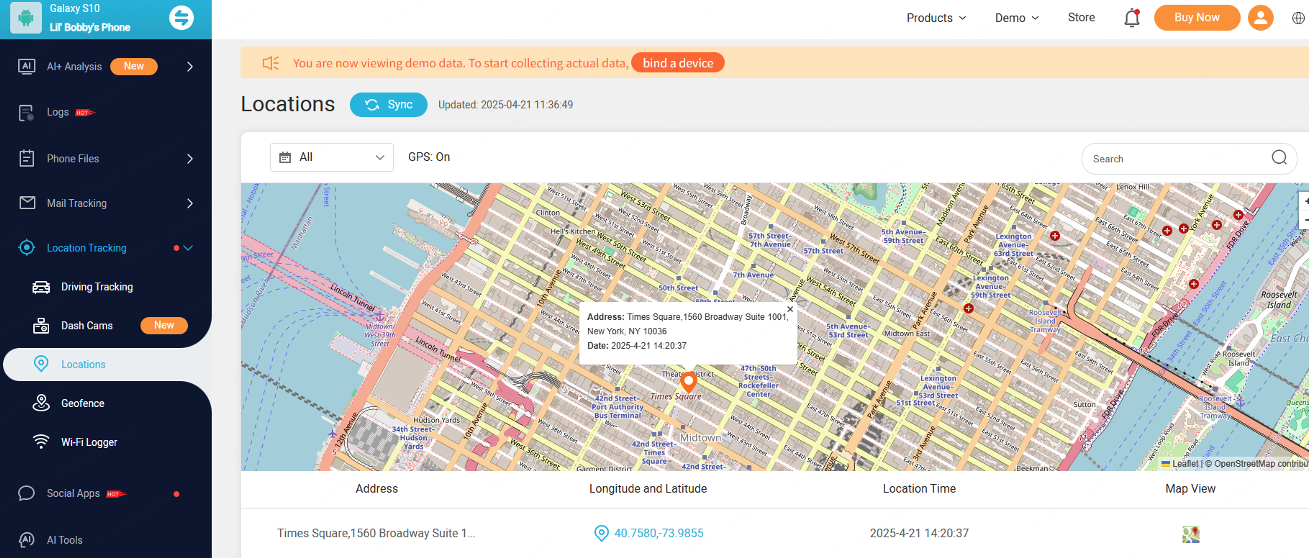Switch device using the swap icon
The width and height of the screenshot is (1309, 558).
pyautogui.click(x=181, y=17)
